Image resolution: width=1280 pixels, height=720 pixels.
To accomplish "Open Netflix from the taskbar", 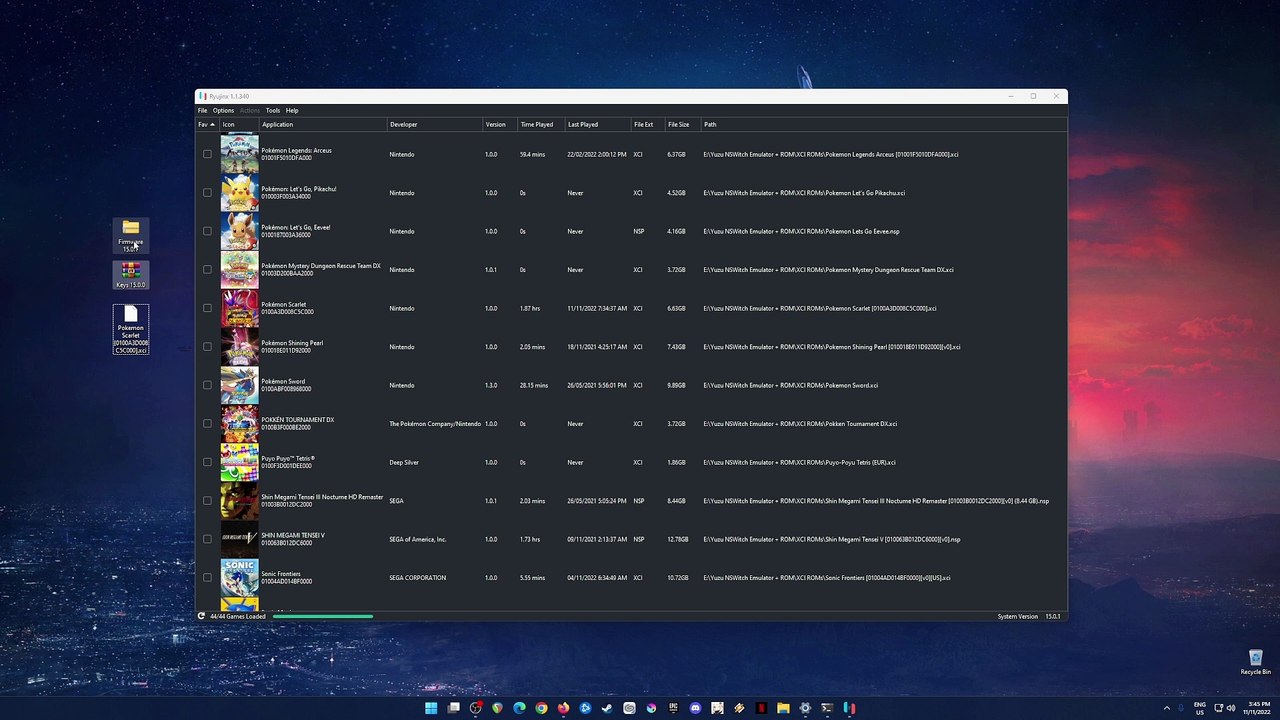I will pyautogui.click(x=761, y=708).
